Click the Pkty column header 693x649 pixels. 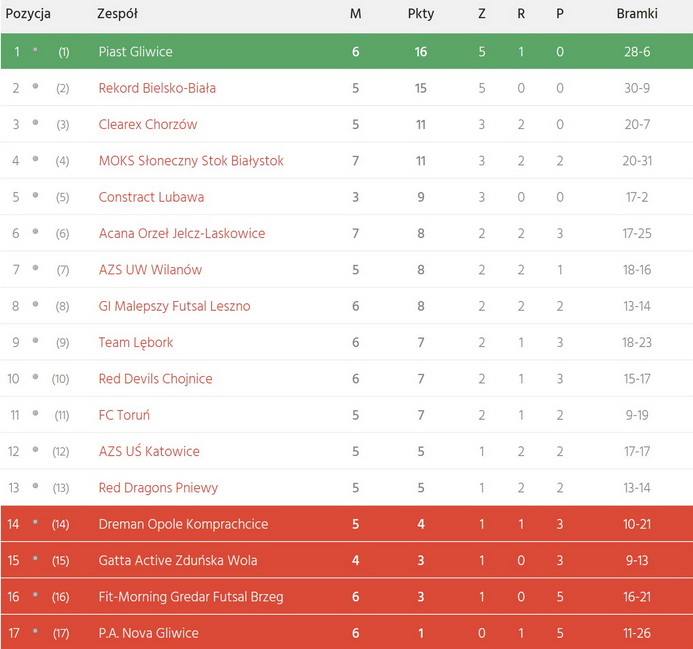click(x=421, y=14)
